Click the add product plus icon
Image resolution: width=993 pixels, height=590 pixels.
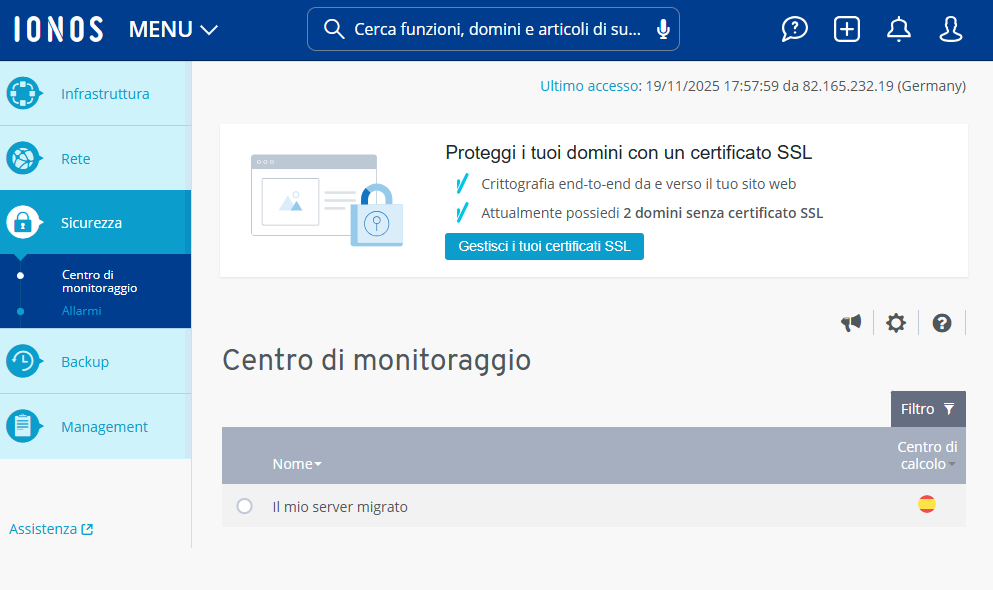(x=846, y=29)
